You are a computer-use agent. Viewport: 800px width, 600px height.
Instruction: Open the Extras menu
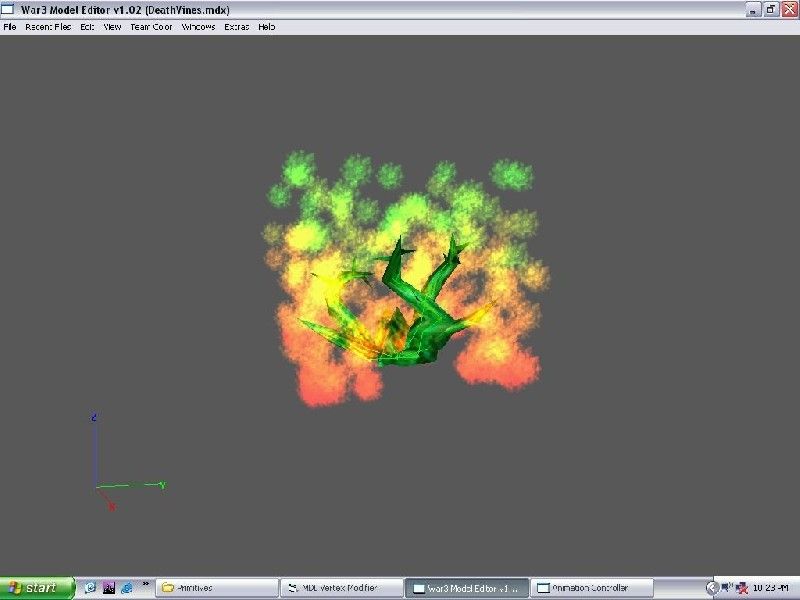coord(237,27)
